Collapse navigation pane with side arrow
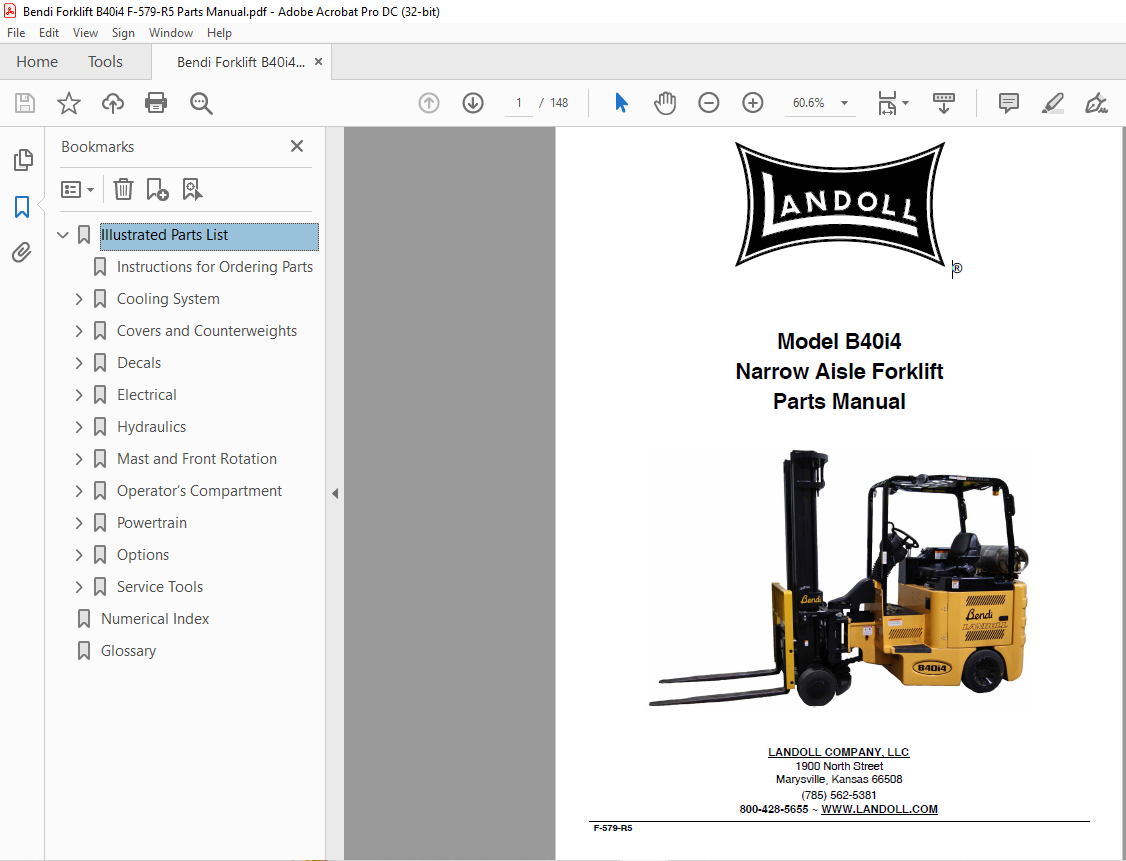 tap(335, 493)
